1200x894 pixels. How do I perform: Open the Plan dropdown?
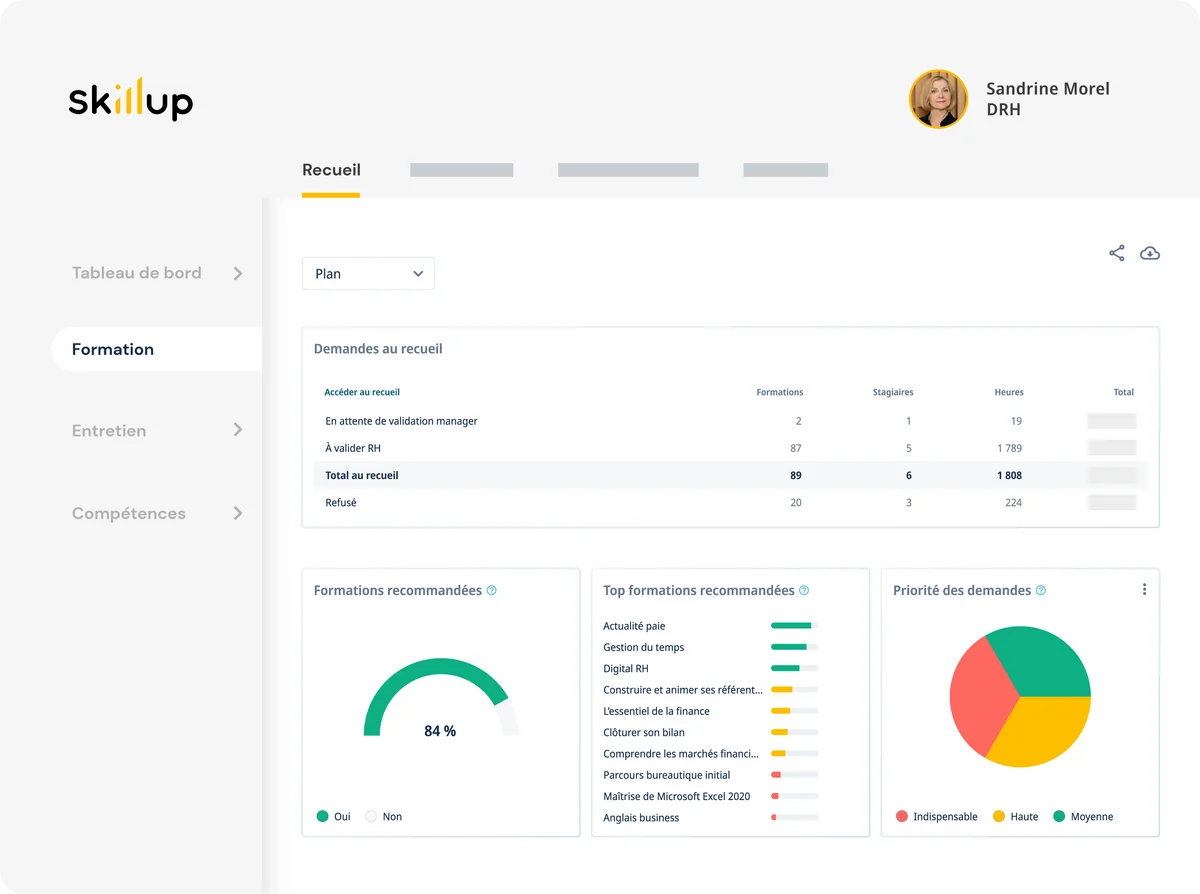[368, 274]
